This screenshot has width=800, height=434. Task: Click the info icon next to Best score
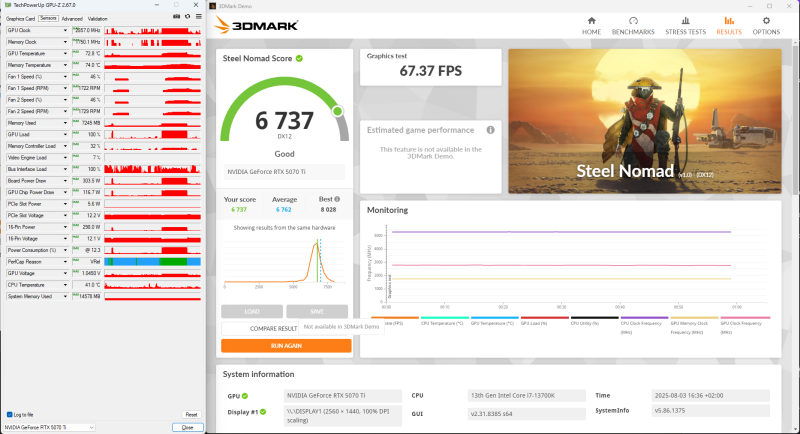(x=337, y=199)
